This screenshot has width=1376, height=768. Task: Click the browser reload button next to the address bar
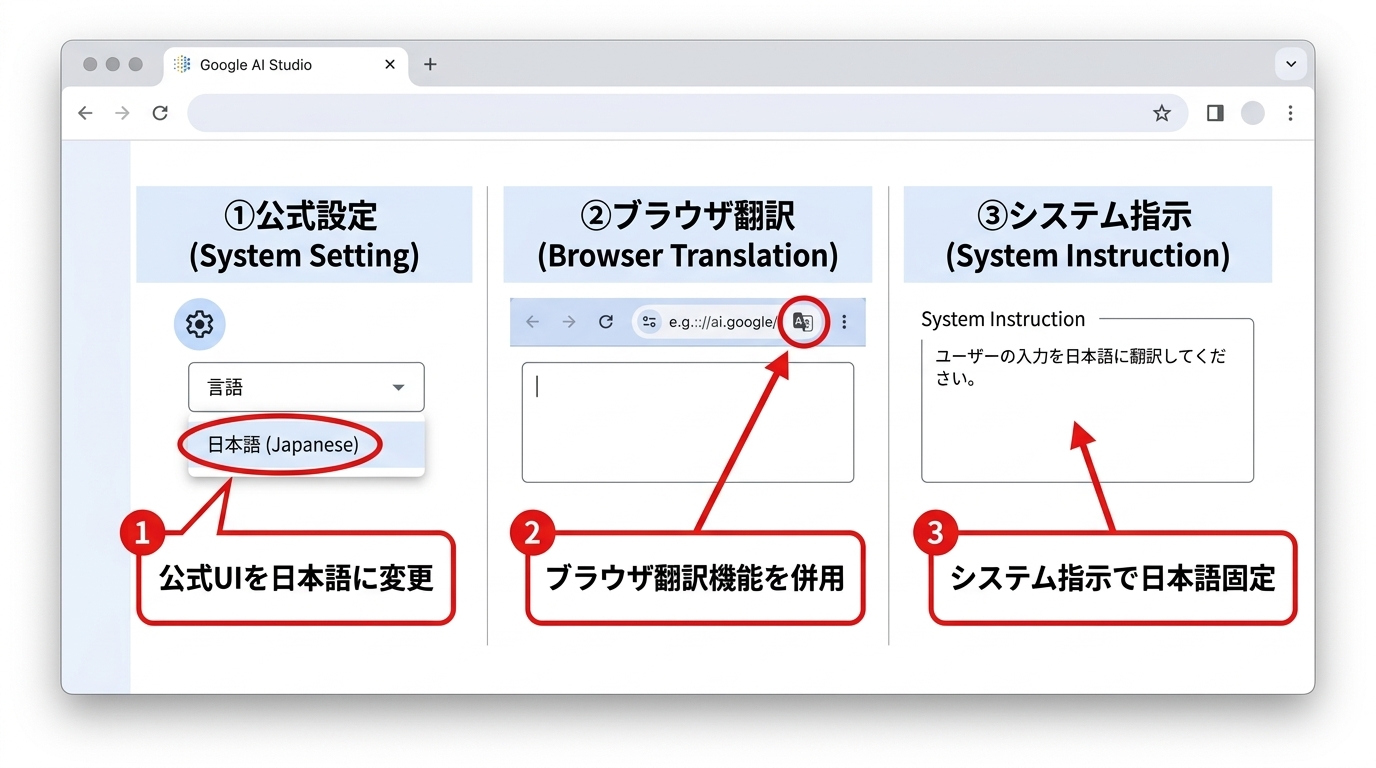point(160,113)
